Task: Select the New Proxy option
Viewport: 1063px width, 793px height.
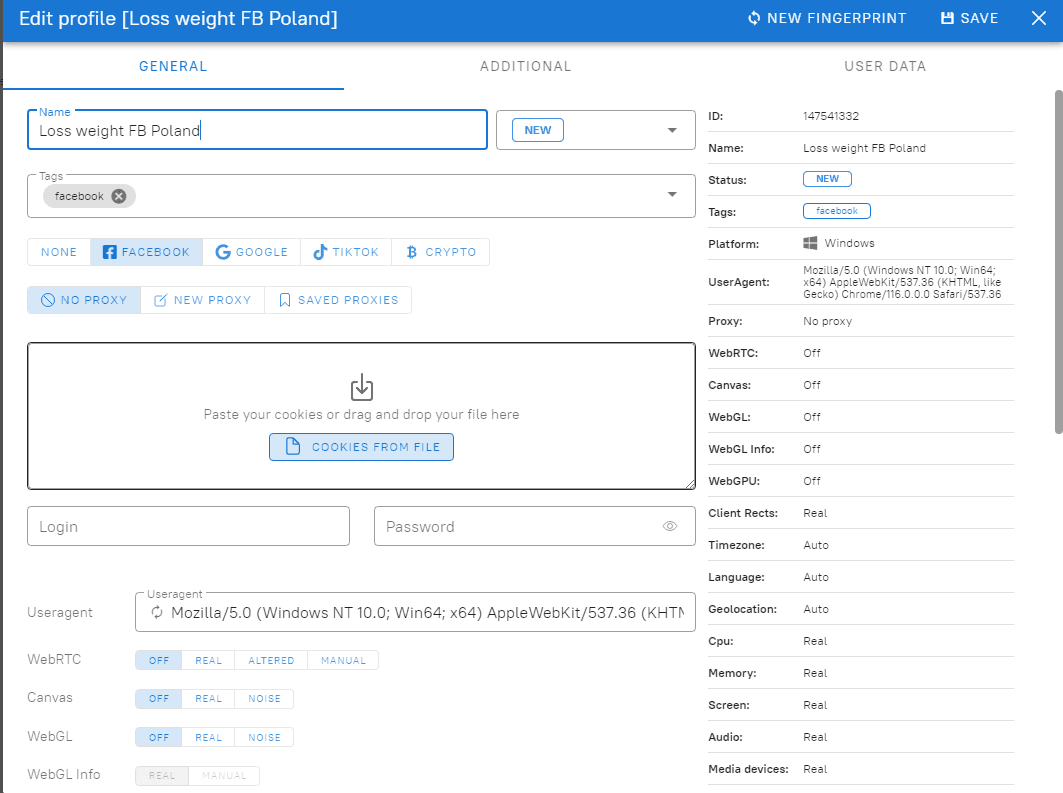Action: pyautogui.click(x=202, y=300)
